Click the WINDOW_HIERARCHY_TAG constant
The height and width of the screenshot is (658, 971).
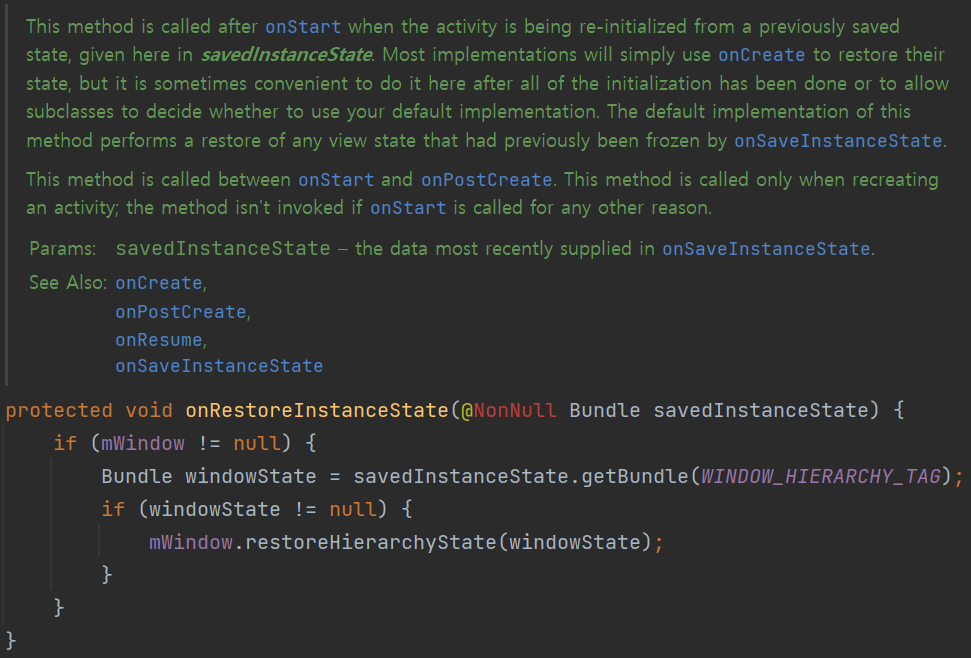[x=821, y=477]
